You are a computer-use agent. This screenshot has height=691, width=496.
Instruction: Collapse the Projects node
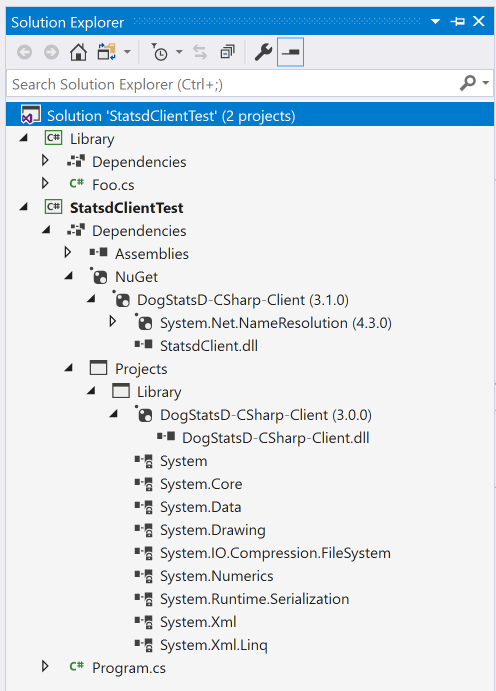pyautogui.click(x=69, y=368)
